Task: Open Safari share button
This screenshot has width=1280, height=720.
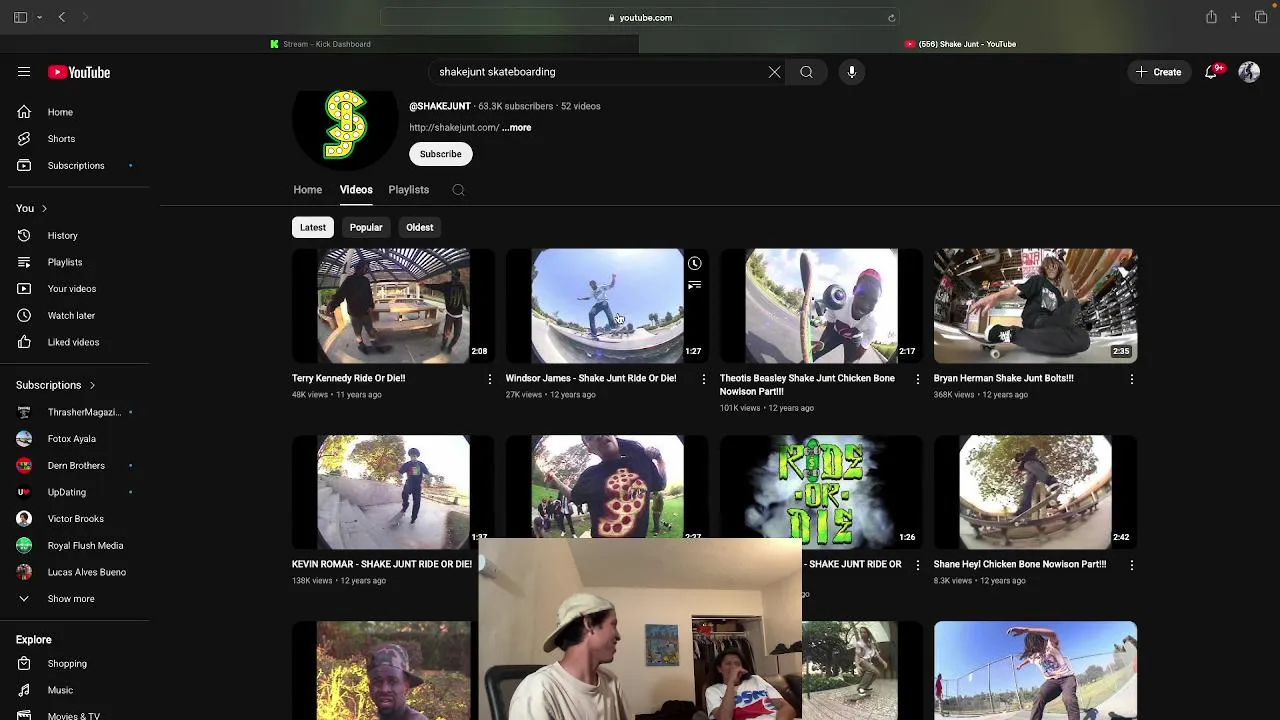Action: (1211, 17)
